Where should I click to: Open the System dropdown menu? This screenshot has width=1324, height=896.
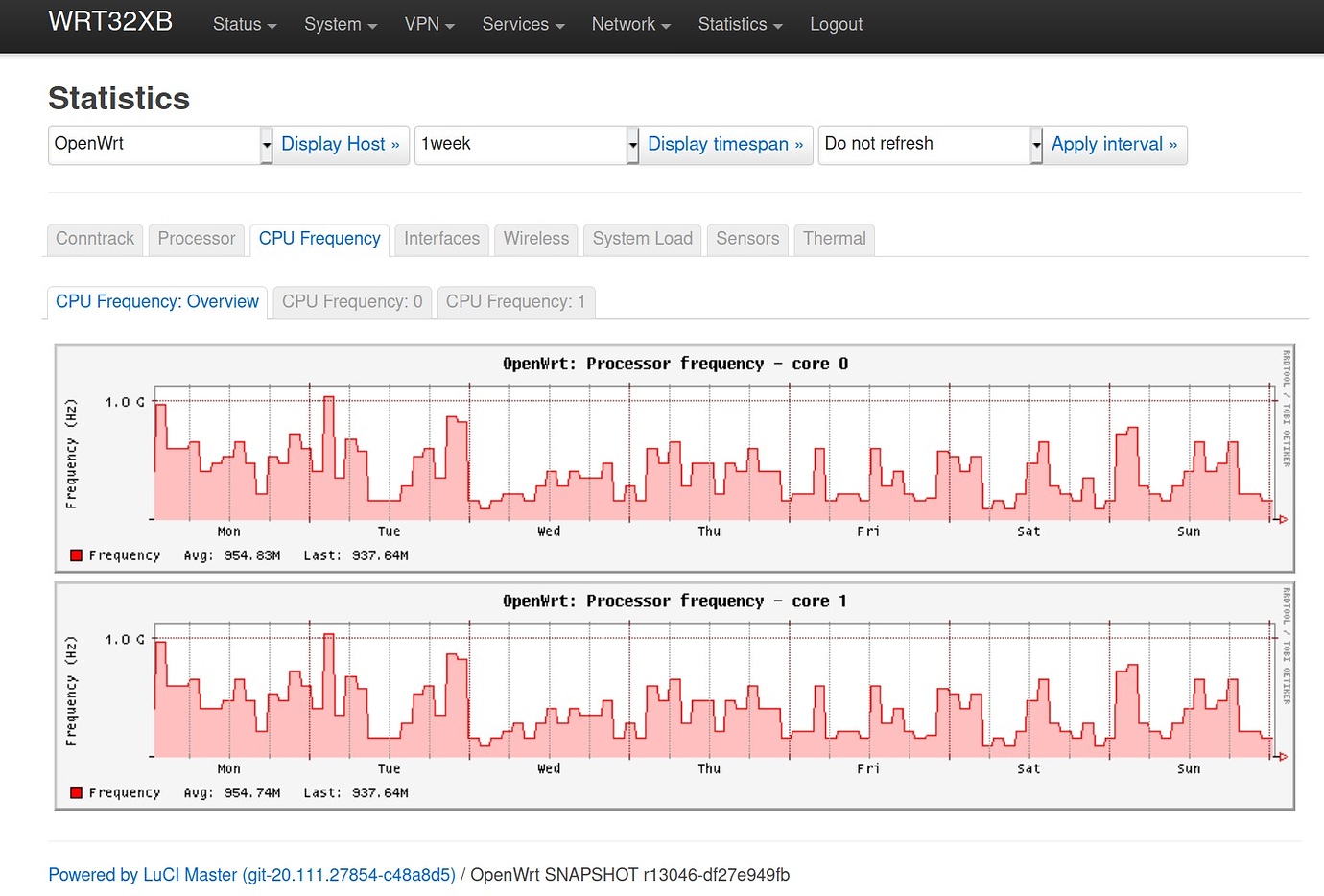(x=340, y=25)
